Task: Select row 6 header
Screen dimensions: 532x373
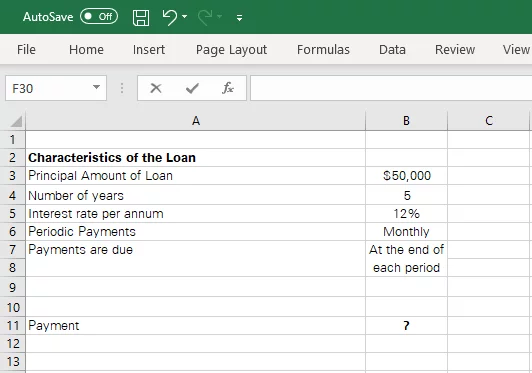Action: [x=13, y=232]
